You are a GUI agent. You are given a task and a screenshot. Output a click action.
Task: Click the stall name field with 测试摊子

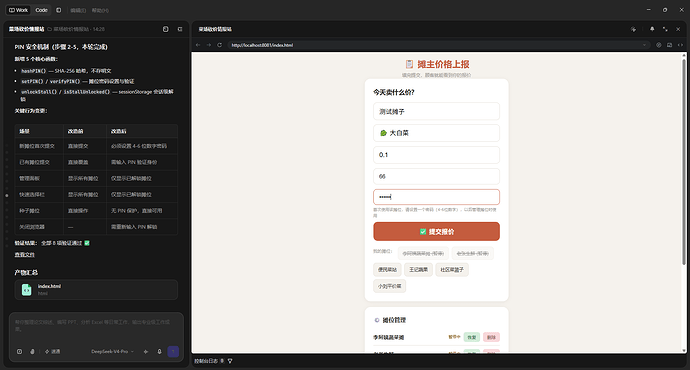[437, 111]
